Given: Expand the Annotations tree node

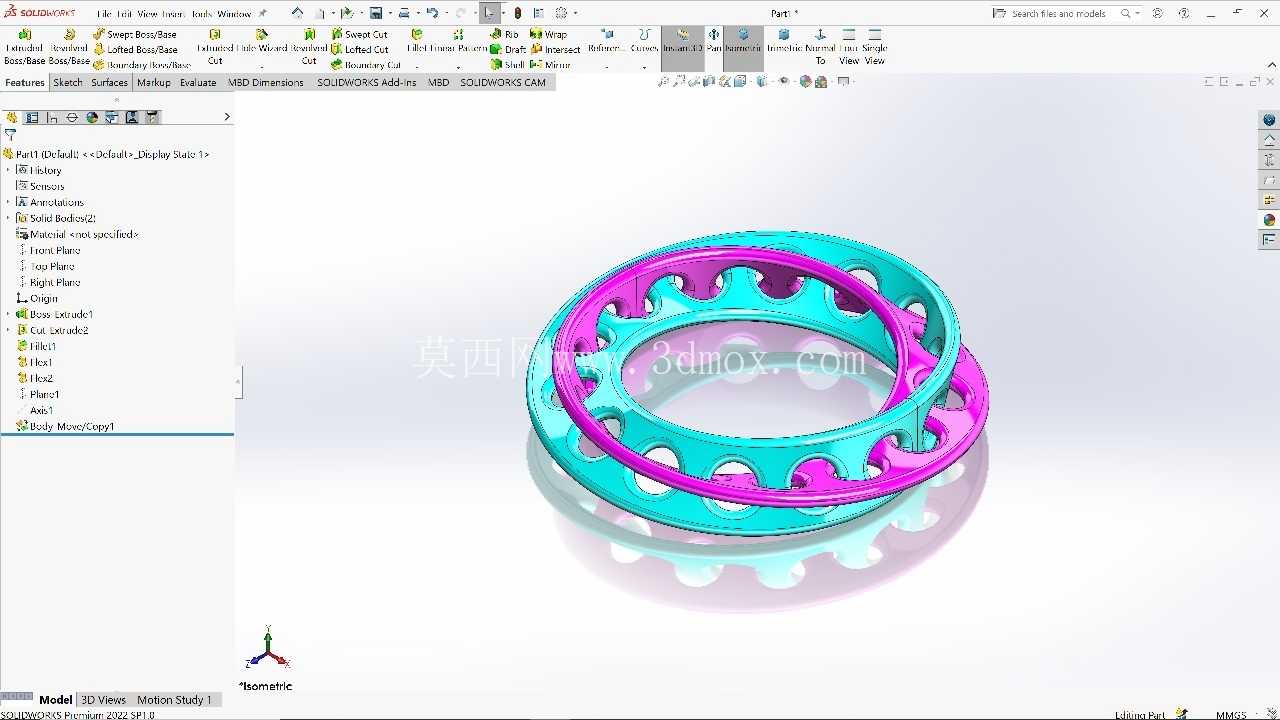Looking at the screenshot, I should pos(8,202).
